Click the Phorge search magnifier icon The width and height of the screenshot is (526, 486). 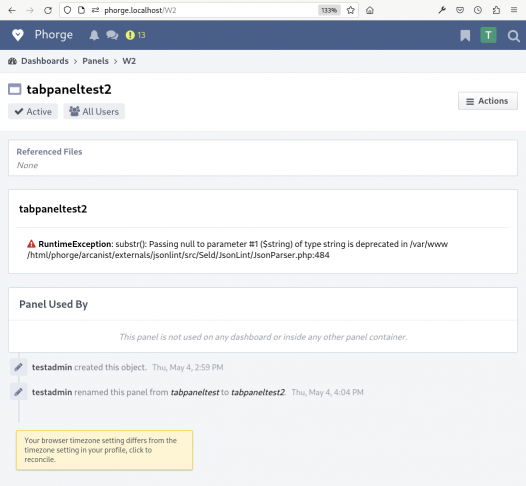coord(513,36)
